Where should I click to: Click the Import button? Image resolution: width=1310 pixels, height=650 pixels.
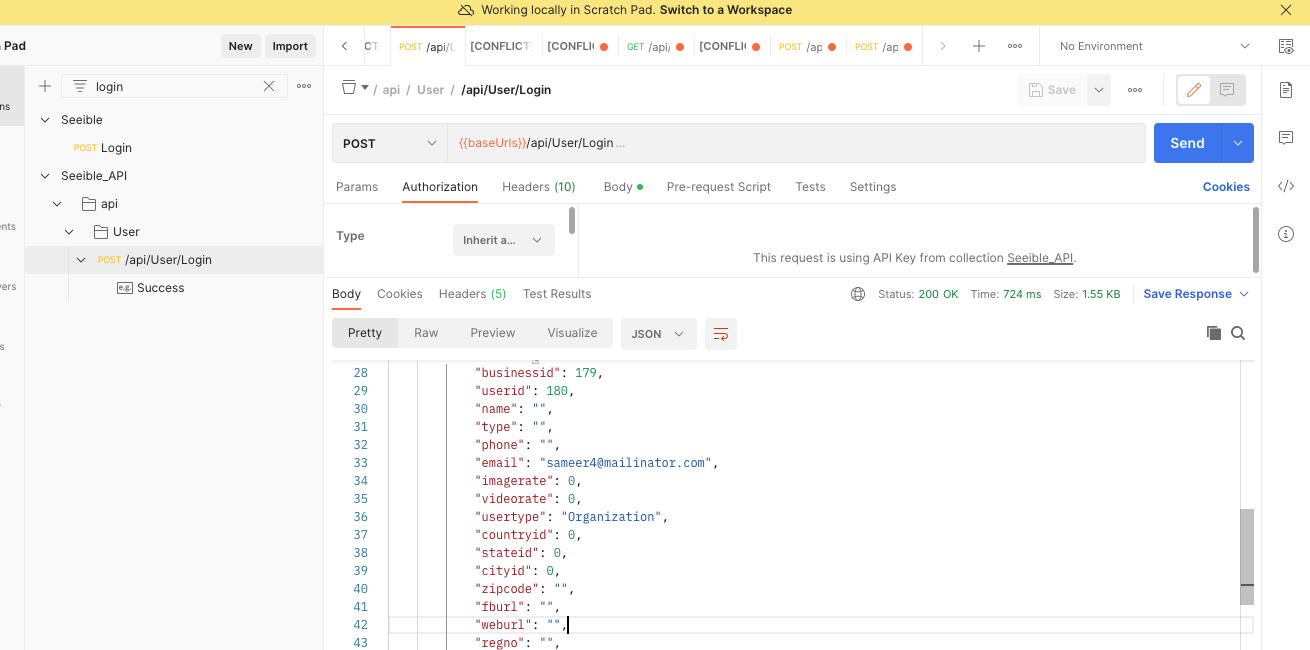point(290,46)
